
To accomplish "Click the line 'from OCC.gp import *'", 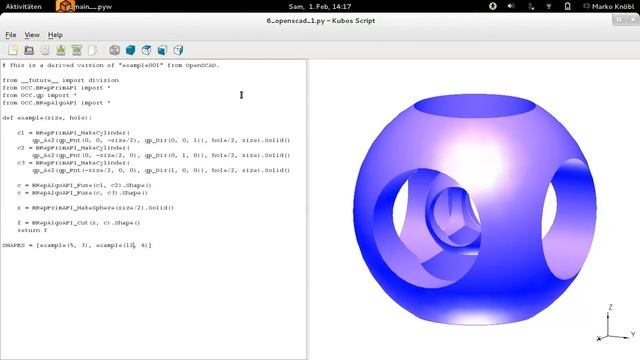I will (39, 96).
